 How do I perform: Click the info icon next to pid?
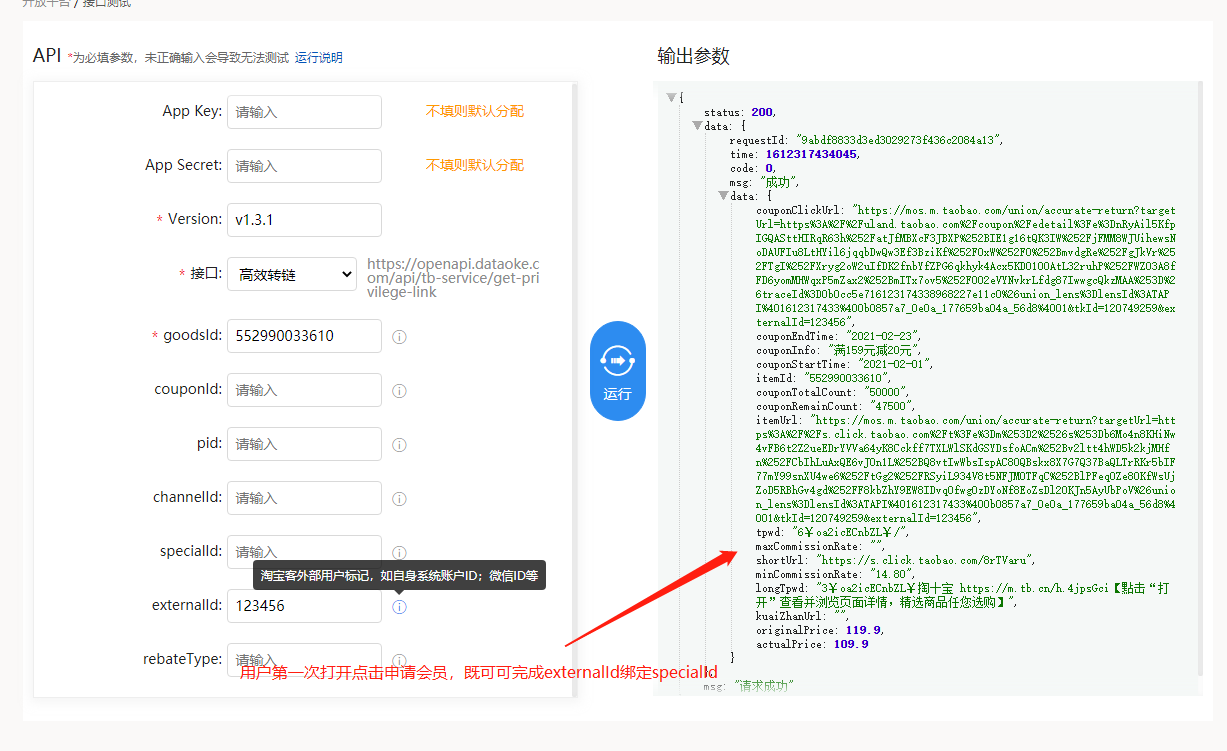[x=399, y=445]
